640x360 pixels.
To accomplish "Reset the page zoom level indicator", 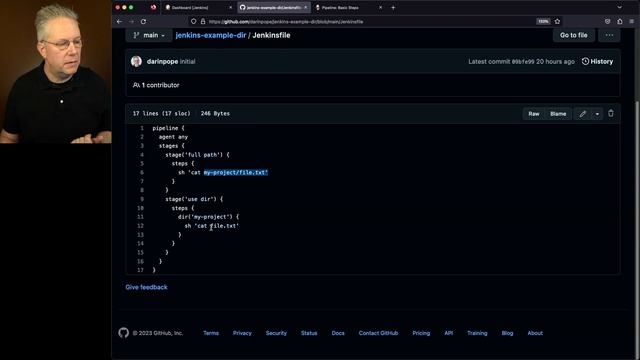I will tap(543, 22).
